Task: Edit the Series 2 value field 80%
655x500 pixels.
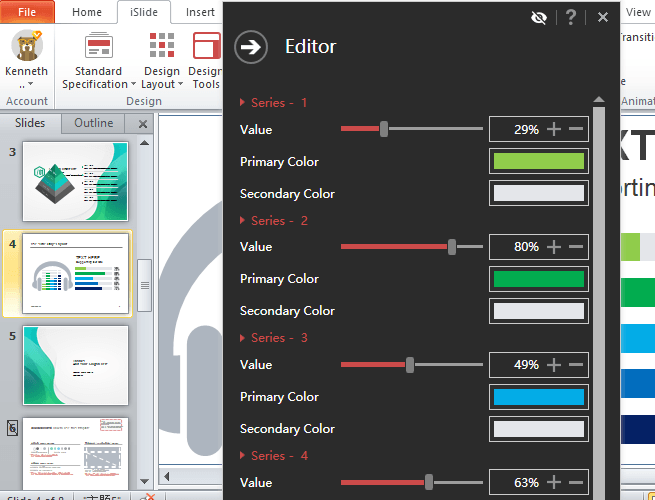Action: click(526, 247)
